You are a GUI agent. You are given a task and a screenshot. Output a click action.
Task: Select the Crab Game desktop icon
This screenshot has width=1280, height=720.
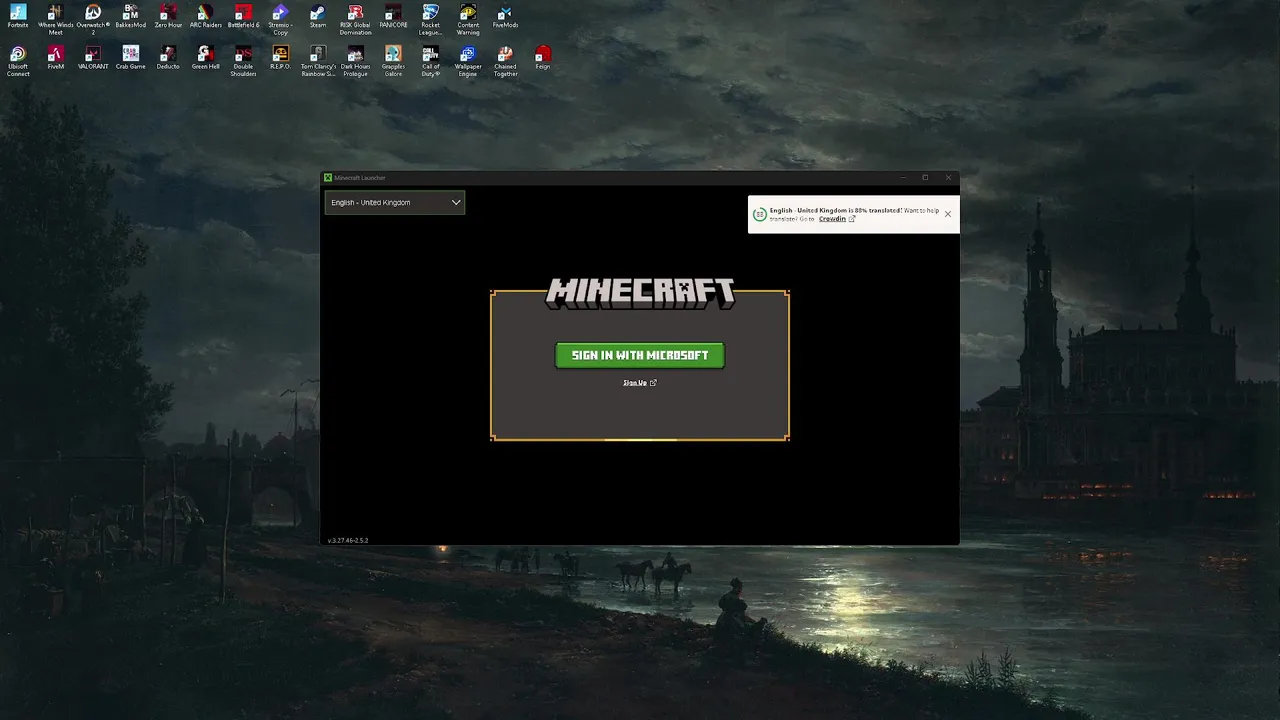(x=130, y=57)
